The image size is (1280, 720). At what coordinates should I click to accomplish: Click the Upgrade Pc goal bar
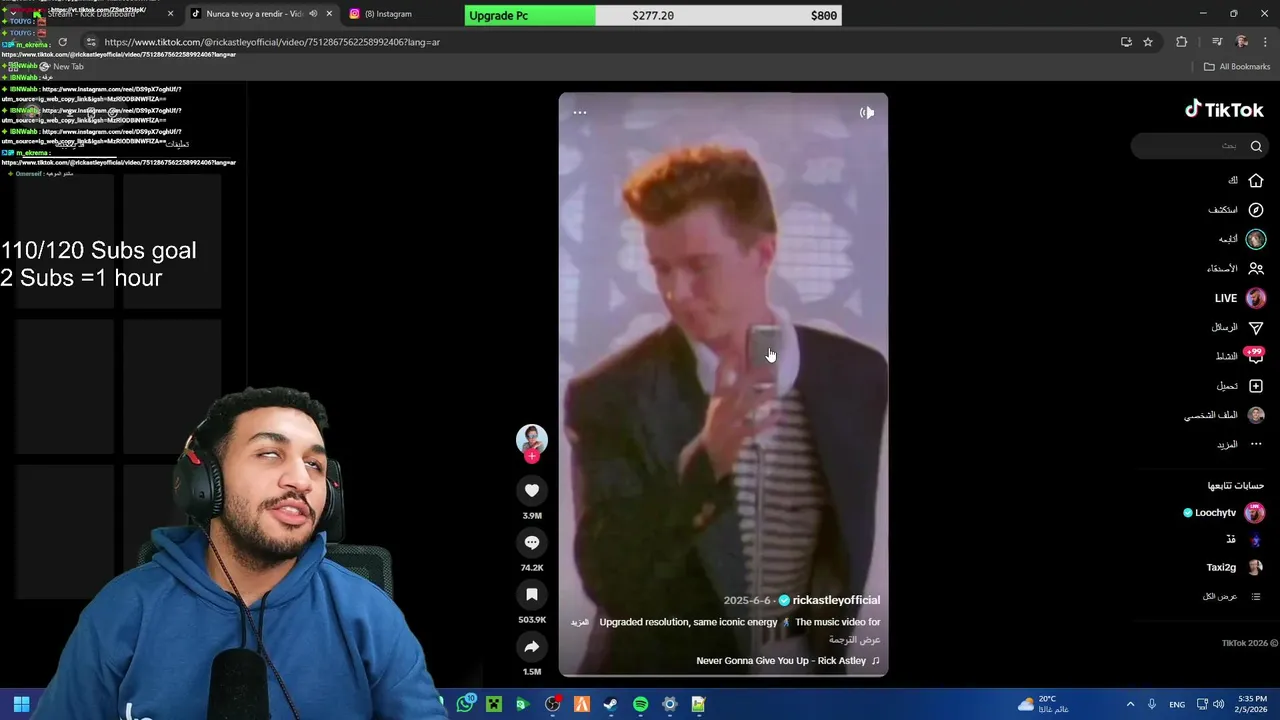(x=653, y=15)
